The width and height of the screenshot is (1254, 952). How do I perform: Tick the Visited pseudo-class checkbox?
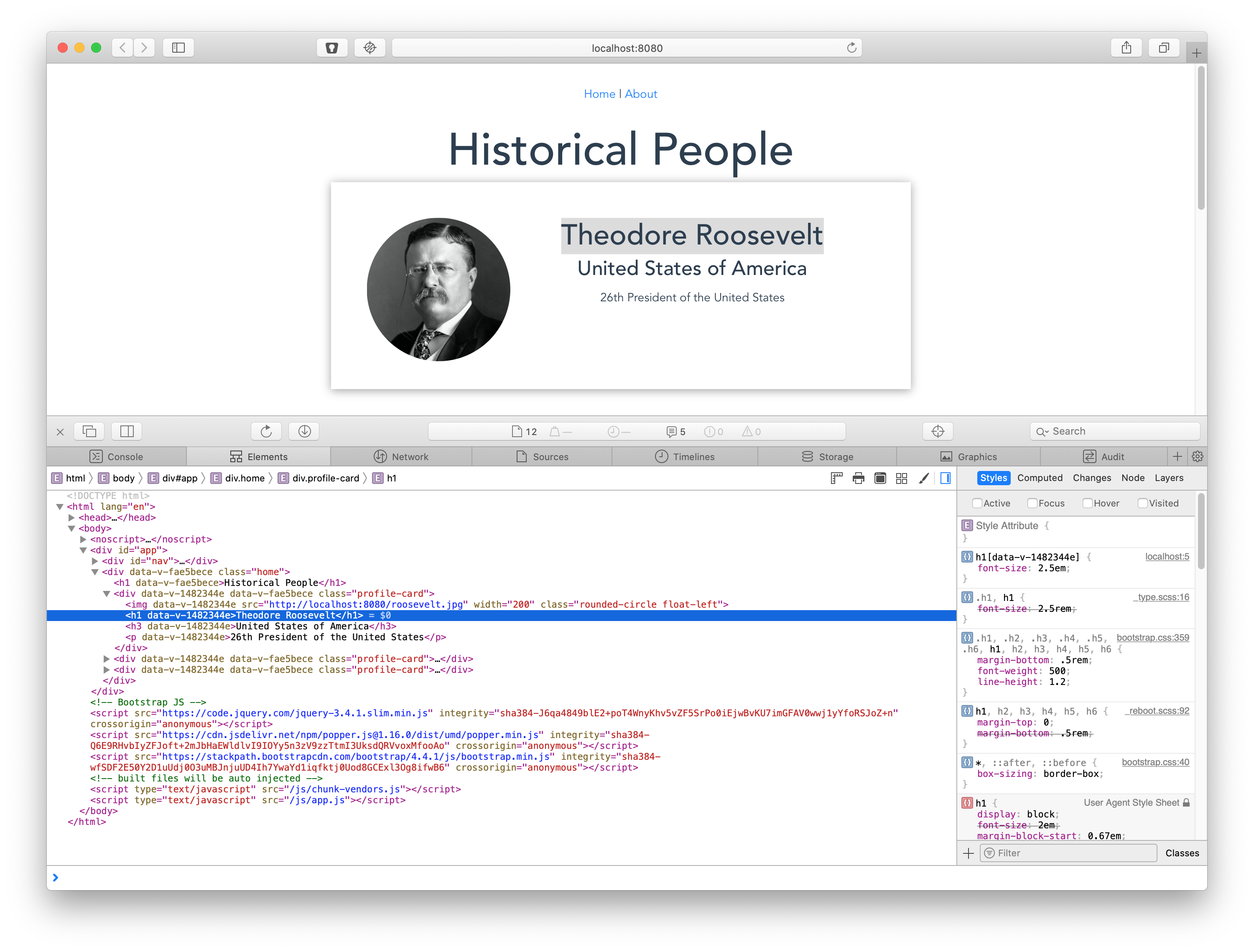point(1143,503)
